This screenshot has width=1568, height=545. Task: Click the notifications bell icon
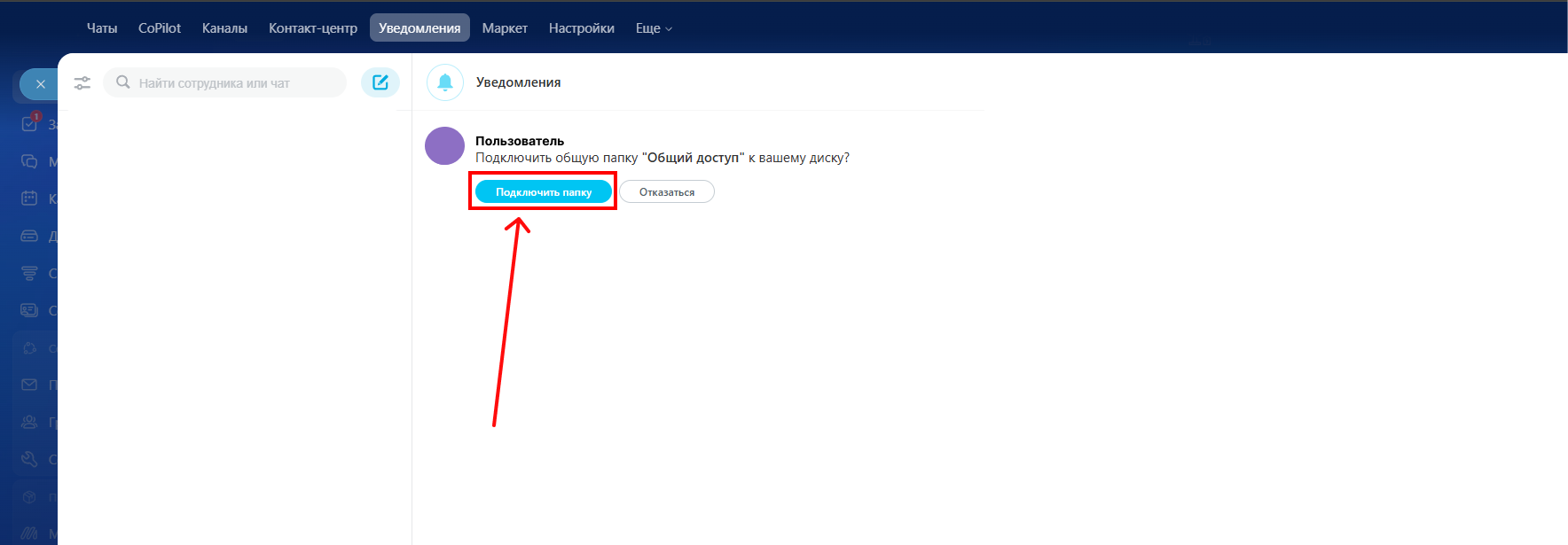(445, 82)
